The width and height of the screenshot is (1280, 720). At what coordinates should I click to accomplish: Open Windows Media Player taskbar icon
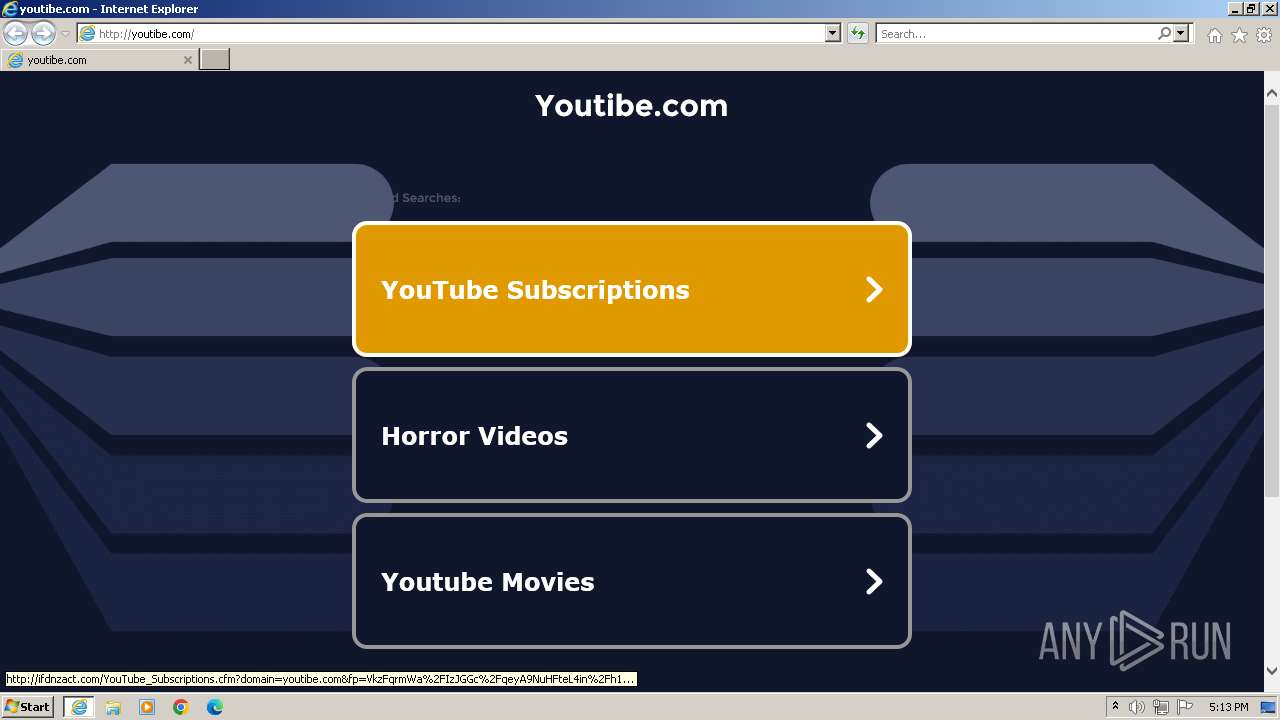click(147, 707)
